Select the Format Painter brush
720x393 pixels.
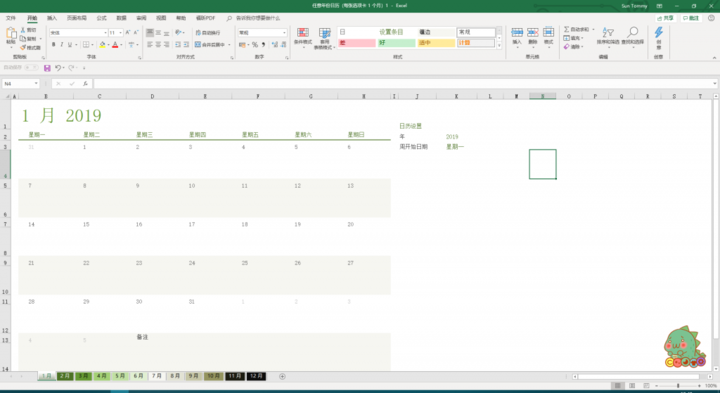tap(23, 47)
